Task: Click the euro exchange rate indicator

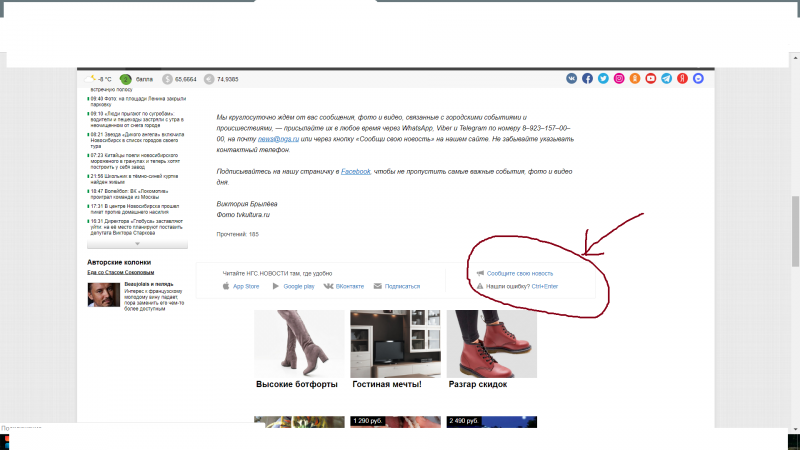Action: click(221, 78)
